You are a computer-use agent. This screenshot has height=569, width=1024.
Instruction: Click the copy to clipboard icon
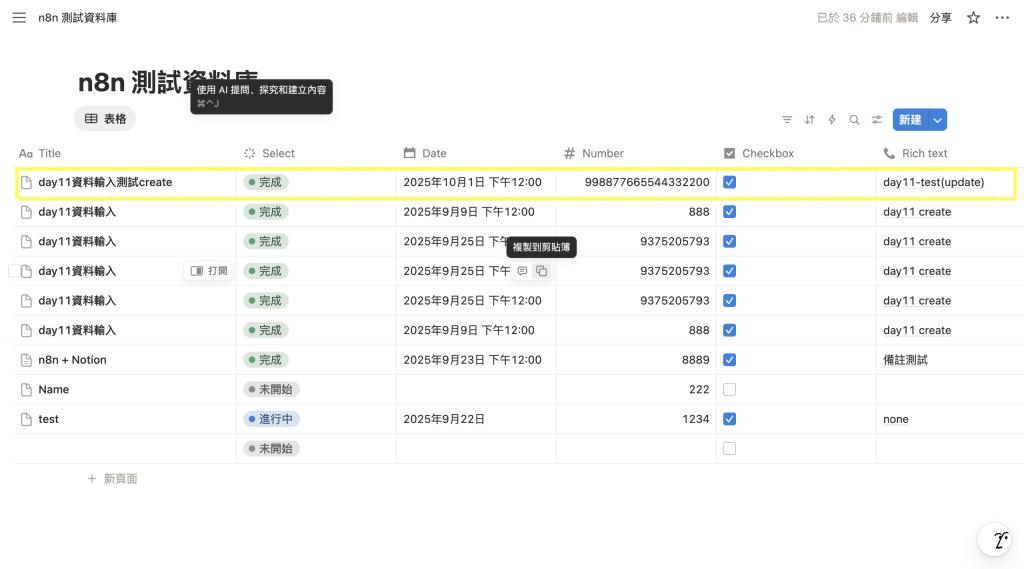[541, 270]
